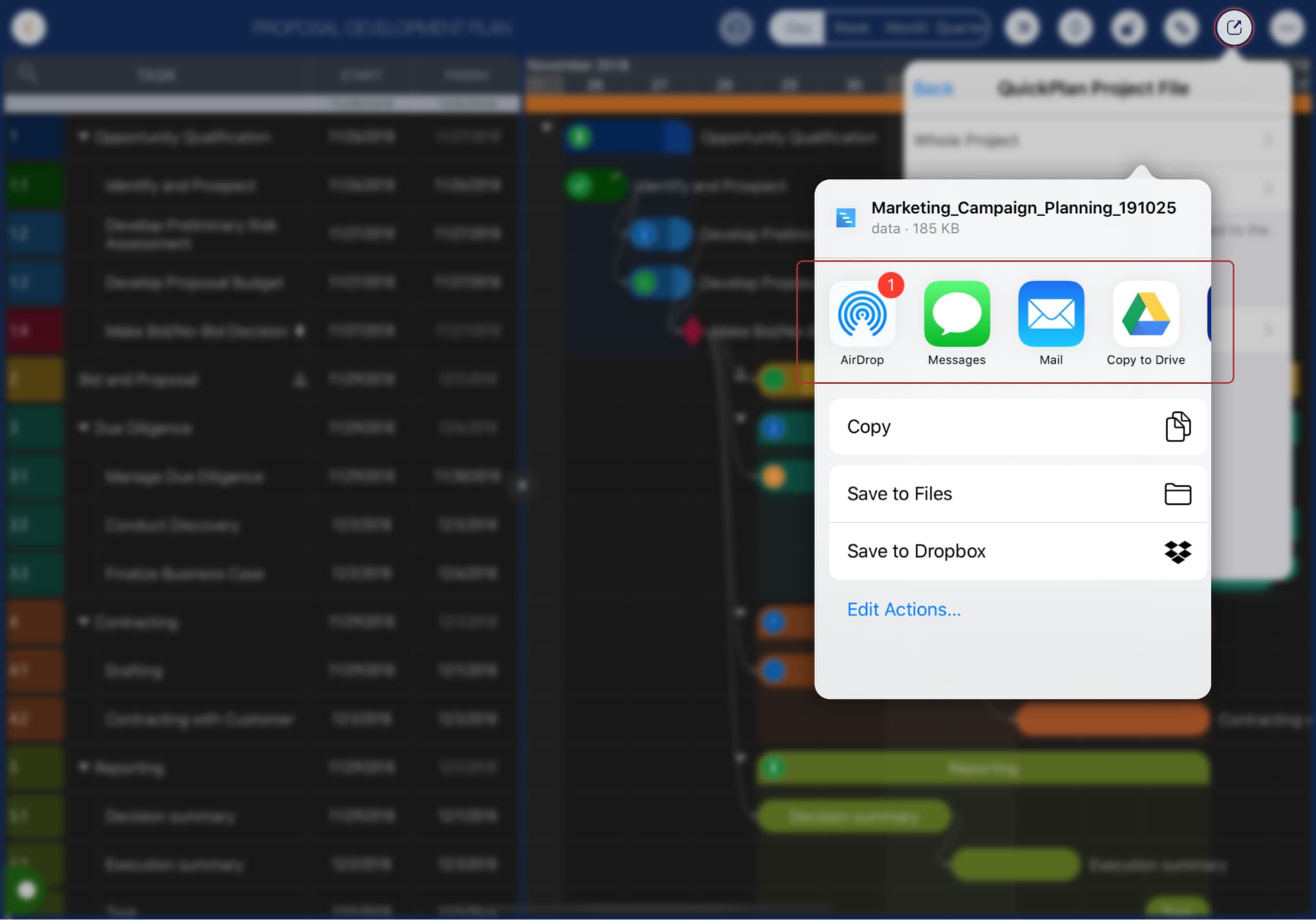
Task: Expand the Whole Project row chevron
Action: click(1268, 140)
